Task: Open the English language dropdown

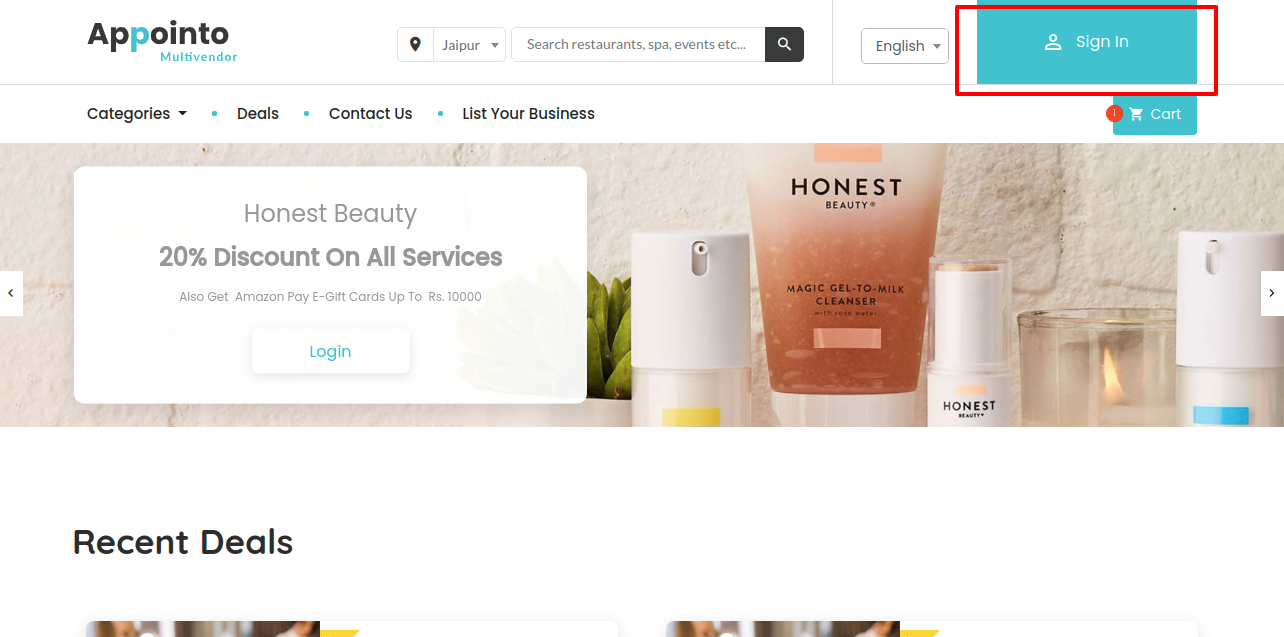Action: coord(905,46)
